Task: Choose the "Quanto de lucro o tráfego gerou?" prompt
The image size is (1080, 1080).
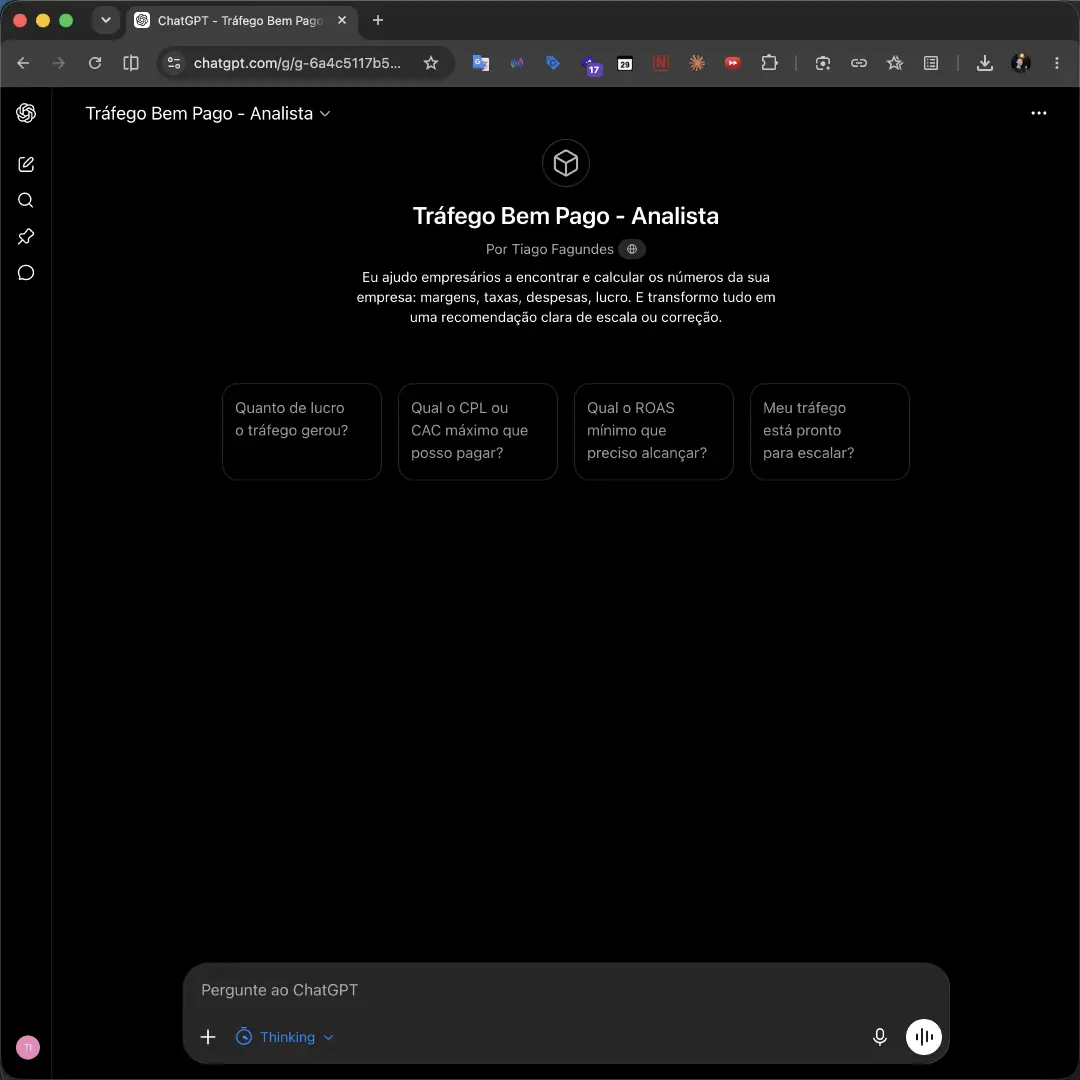Action: (x=302, y=431)
